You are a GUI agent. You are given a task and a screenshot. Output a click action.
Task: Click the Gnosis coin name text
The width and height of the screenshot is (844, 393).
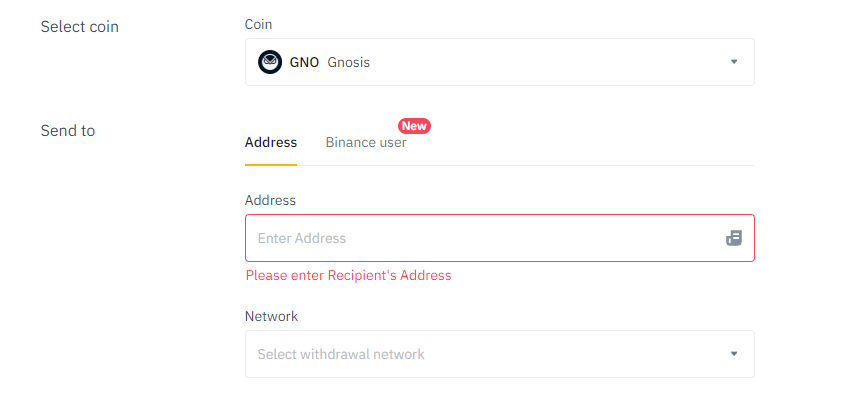pos(349,62)
